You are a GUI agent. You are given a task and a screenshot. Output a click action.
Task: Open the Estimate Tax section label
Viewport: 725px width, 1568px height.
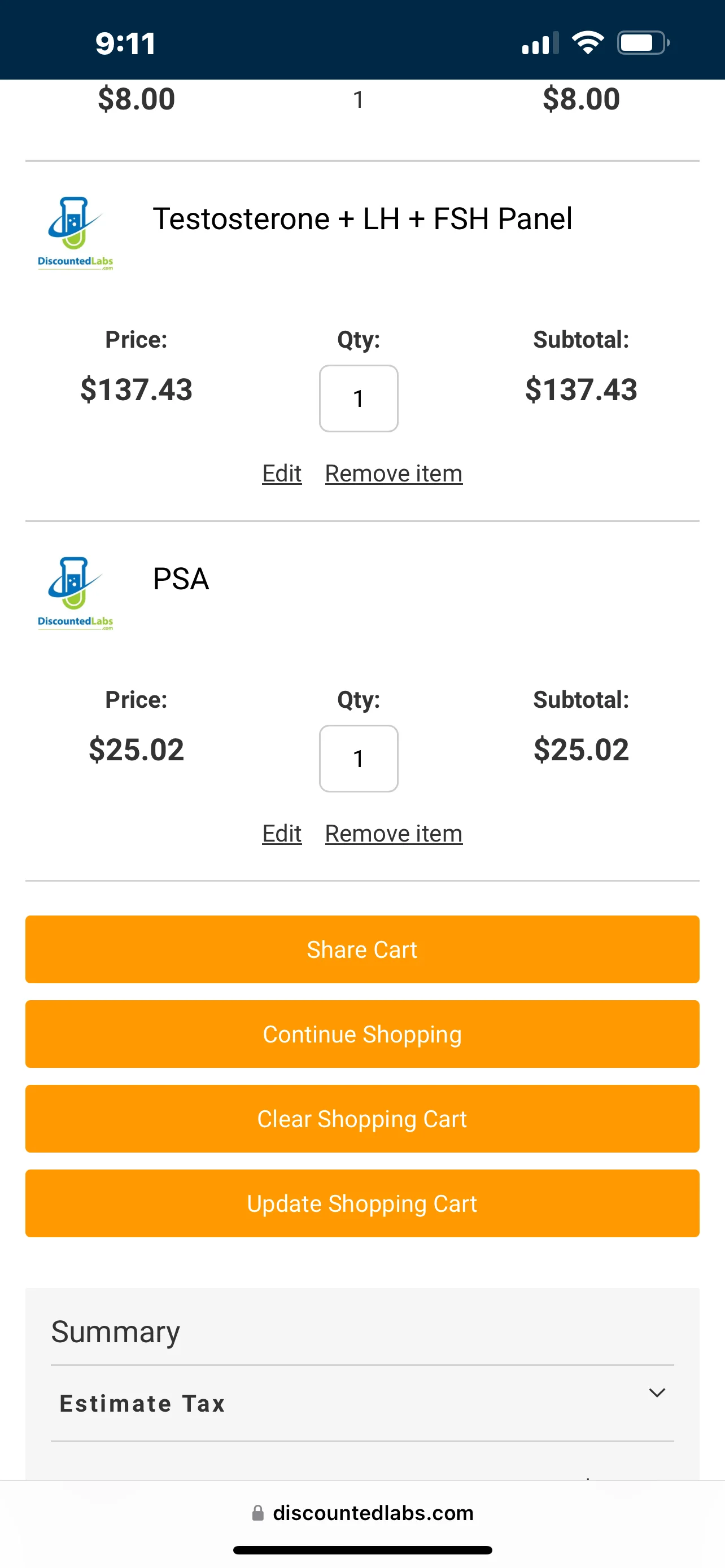[x=142, y=1404]
